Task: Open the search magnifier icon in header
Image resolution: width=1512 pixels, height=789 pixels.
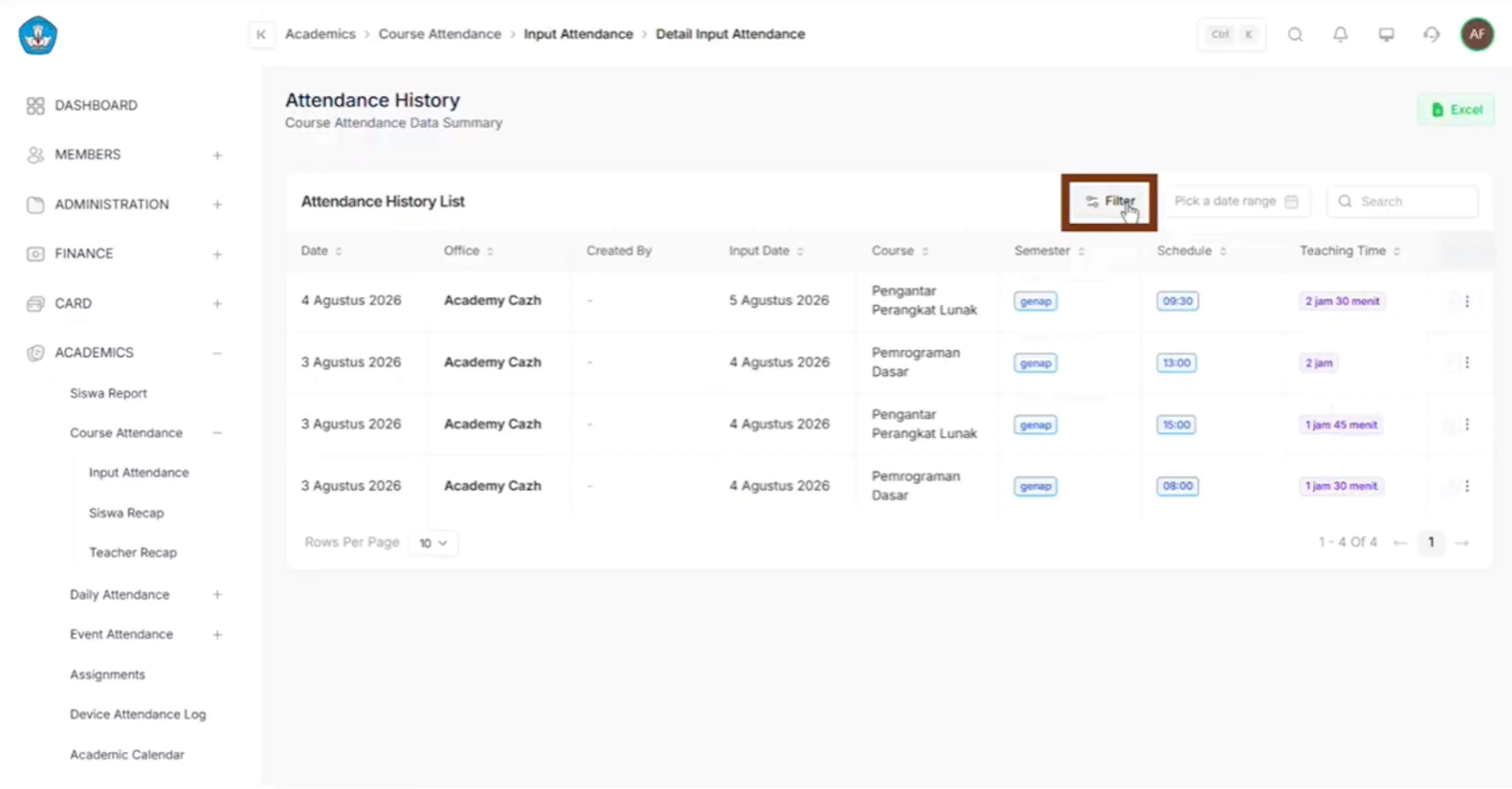Action: [x=1295, y=35]
